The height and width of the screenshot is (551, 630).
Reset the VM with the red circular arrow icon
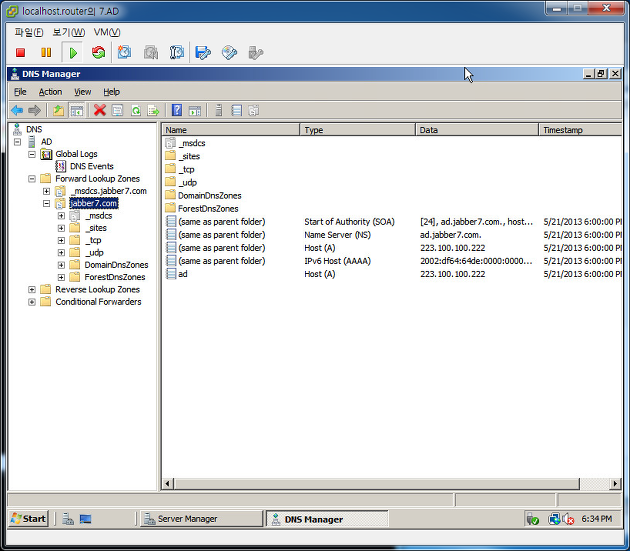click(x=98, y=53)
